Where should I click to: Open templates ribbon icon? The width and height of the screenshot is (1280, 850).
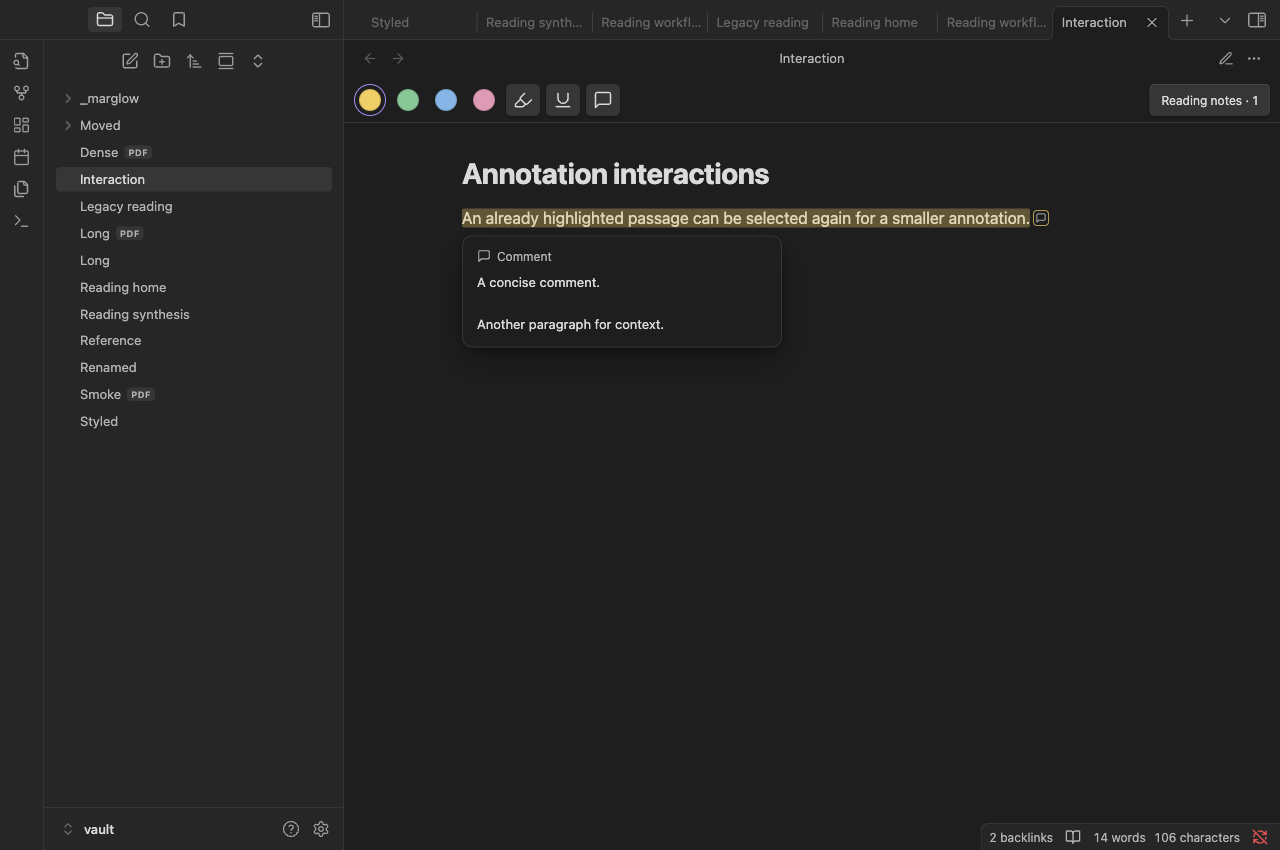tap(21, 189)
